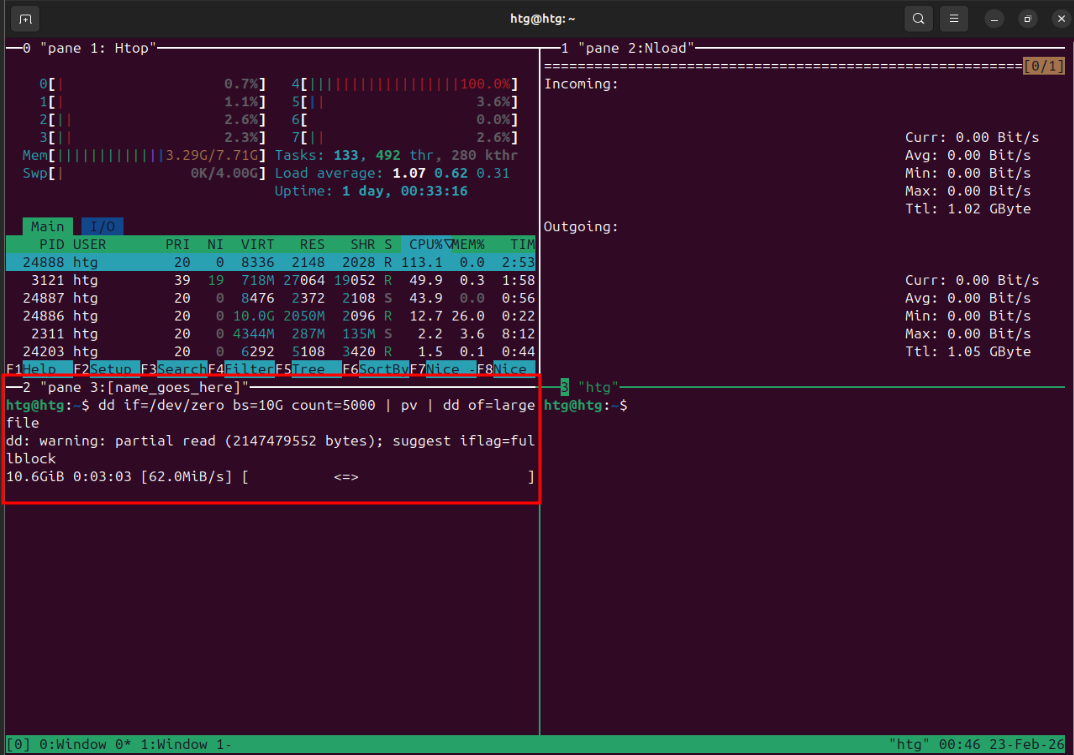
Task: Click Incoming Ttl: 1.02 GByte value
Action: tap(968, 208)
